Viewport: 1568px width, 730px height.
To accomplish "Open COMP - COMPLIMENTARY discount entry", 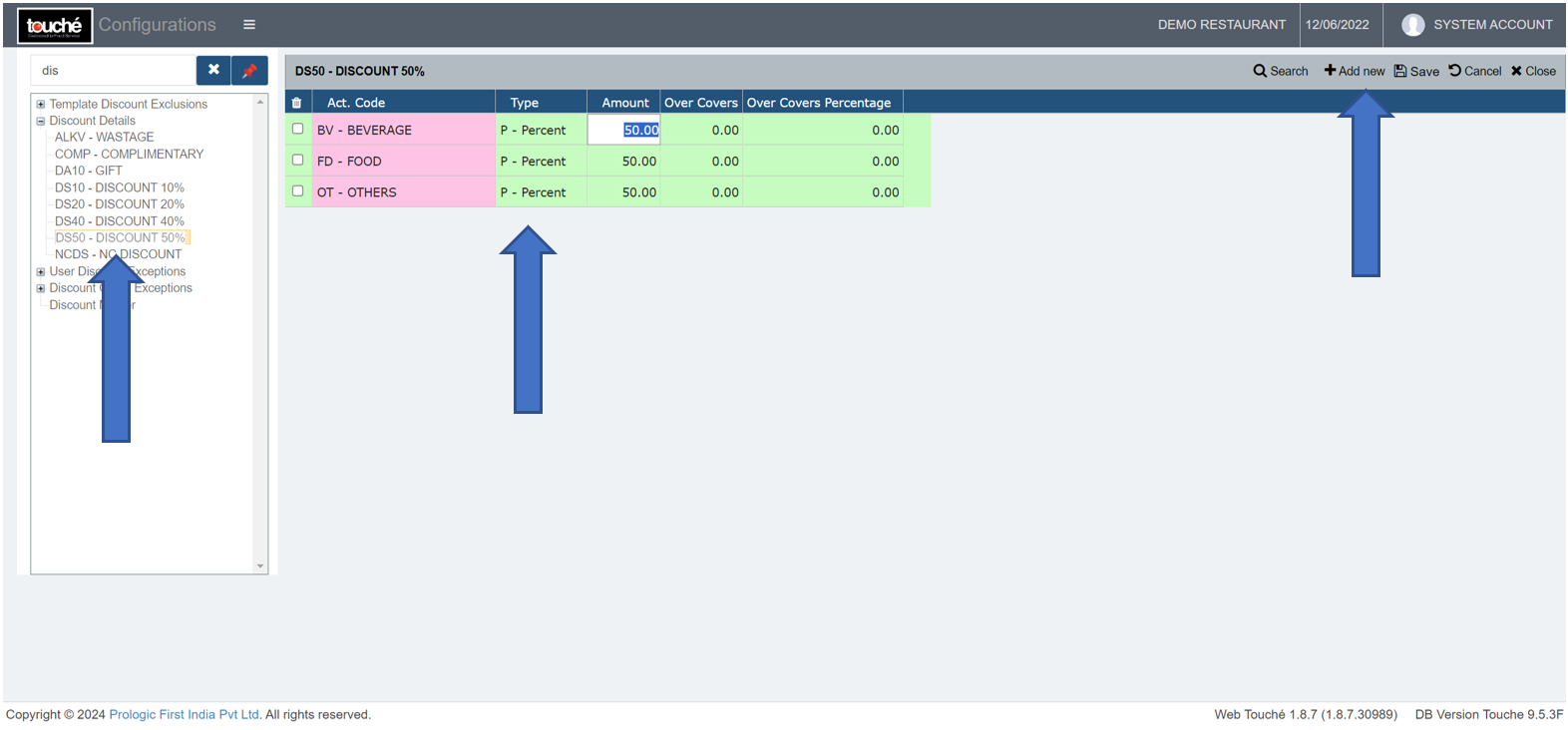I will pos(129,154).
